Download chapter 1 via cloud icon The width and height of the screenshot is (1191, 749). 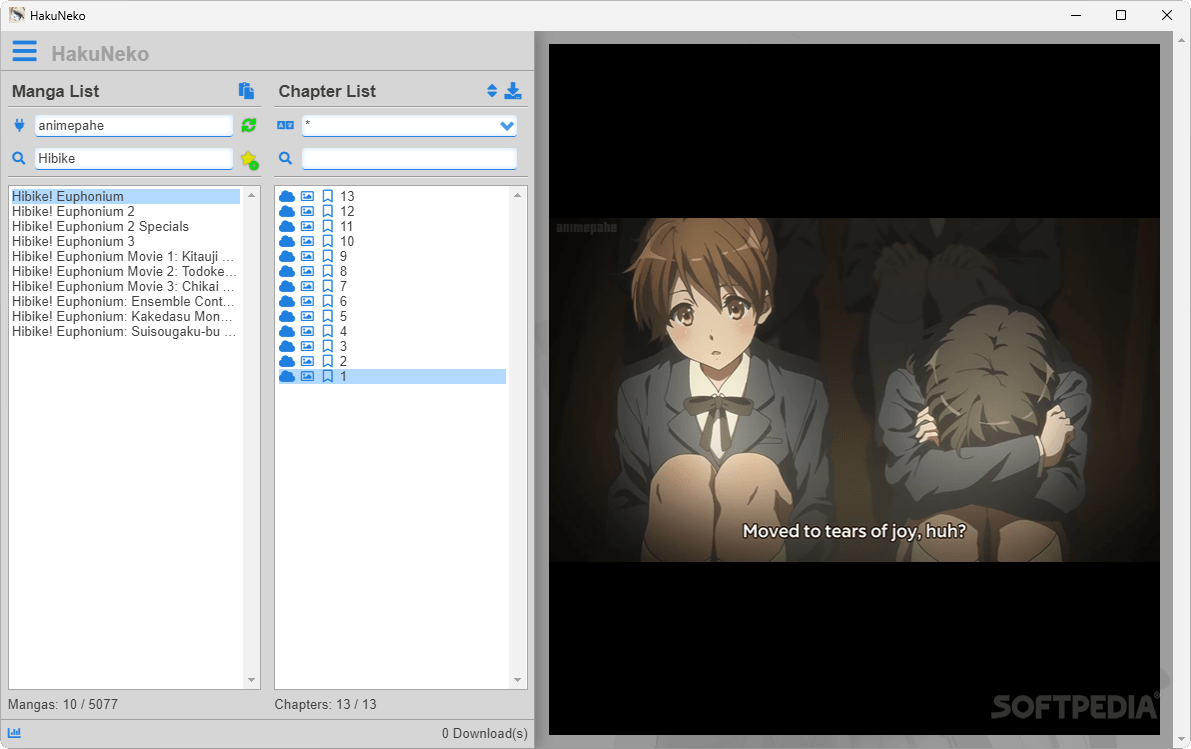tap(287, 376)
